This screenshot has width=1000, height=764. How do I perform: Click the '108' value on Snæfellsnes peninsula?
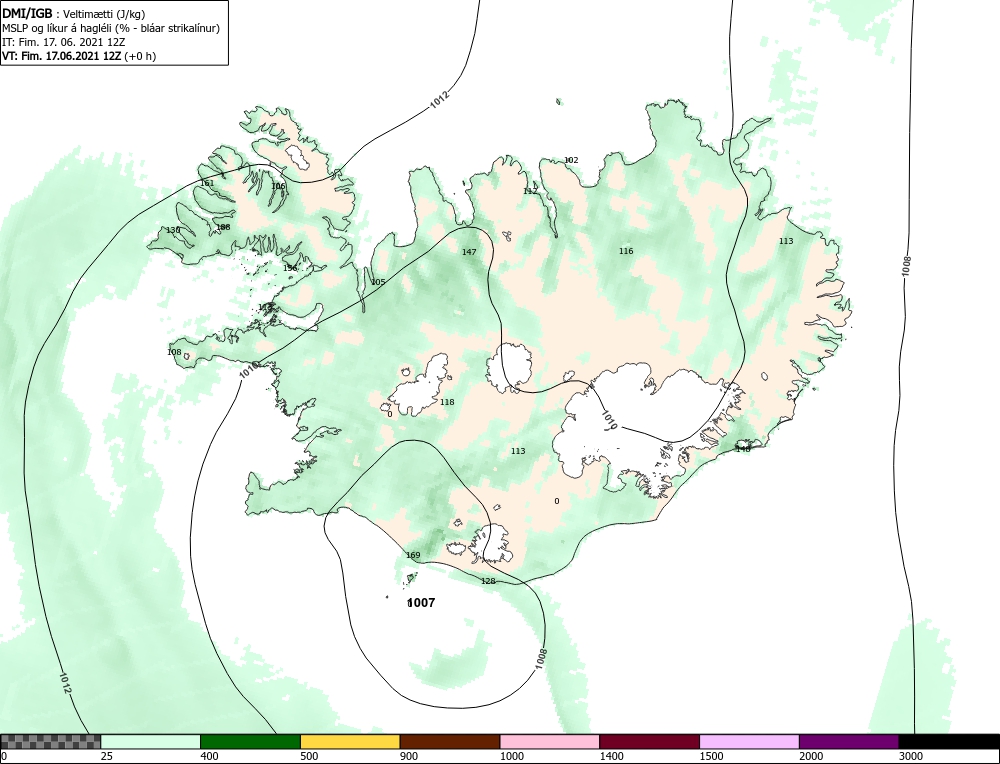point(174,352)
